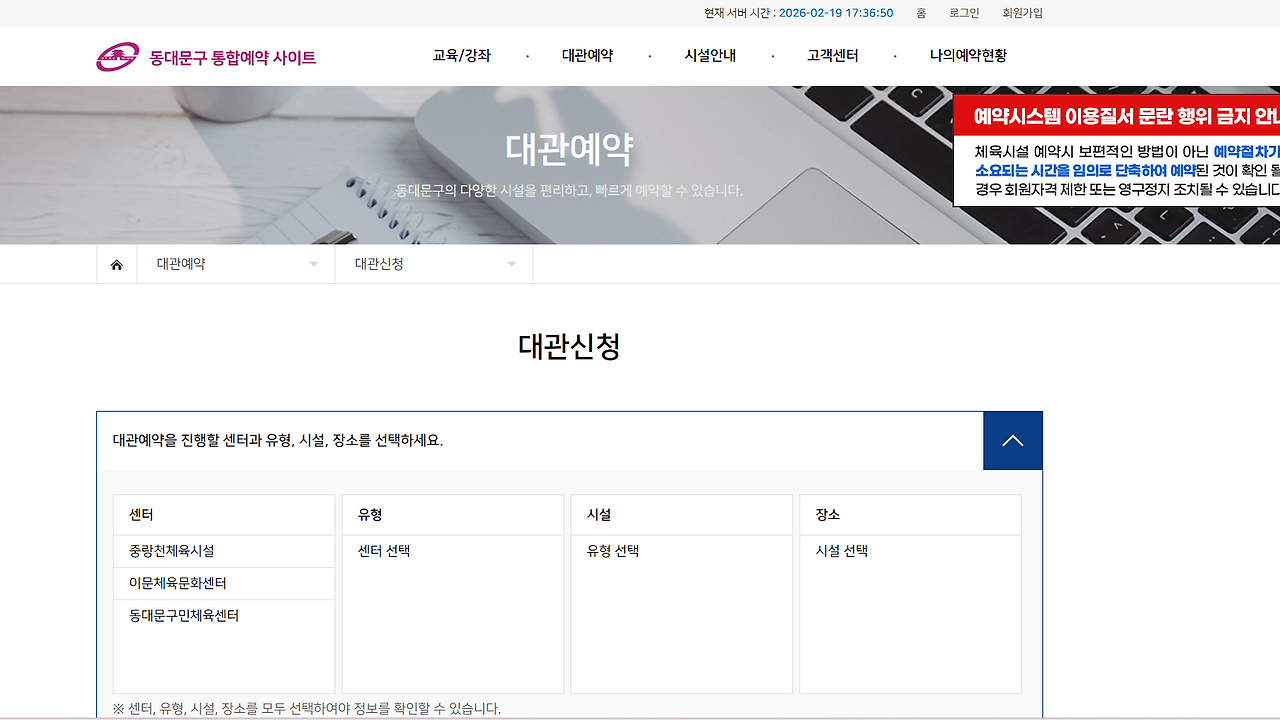Click the 센터 column header
Viewport: 1280px width, 720px height.
point(224,515)
